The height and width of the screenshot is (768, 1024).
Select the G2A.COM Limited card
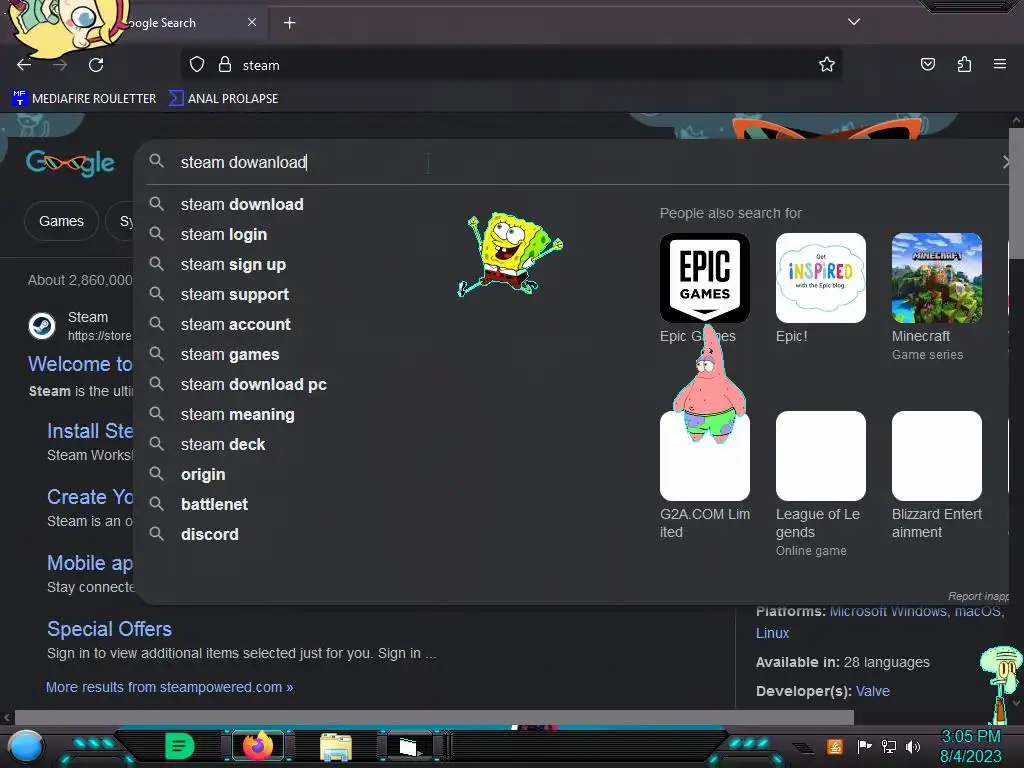705,475
